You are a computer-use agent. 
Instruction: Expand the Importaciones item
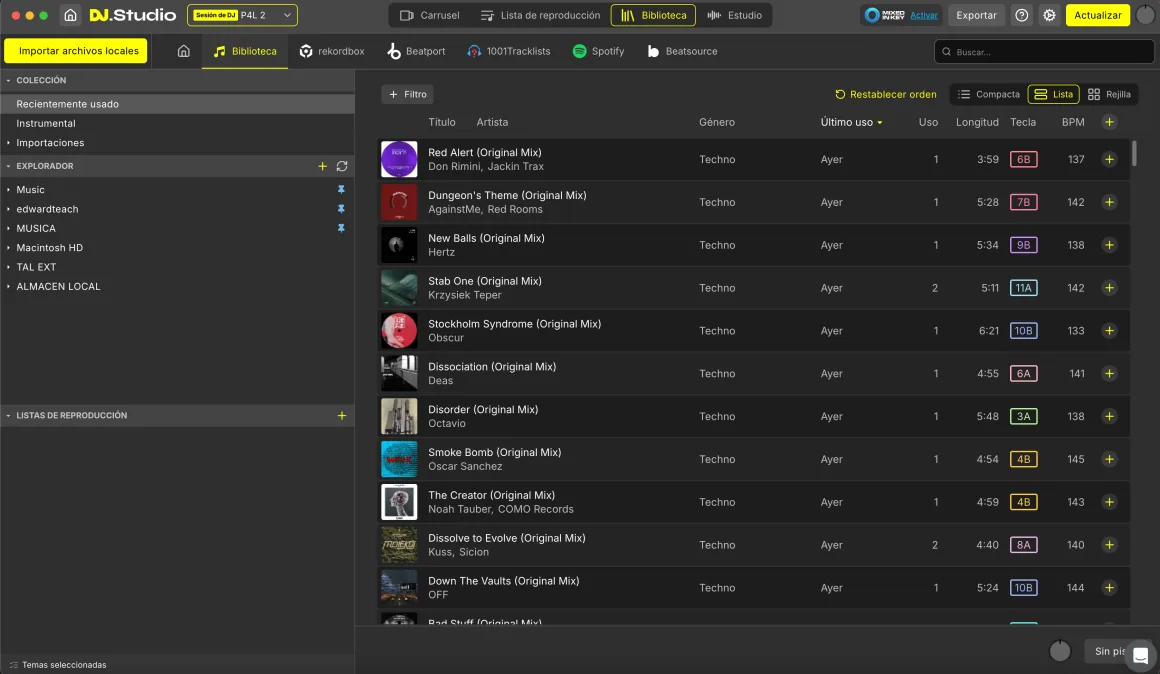(x=8, y=143)
